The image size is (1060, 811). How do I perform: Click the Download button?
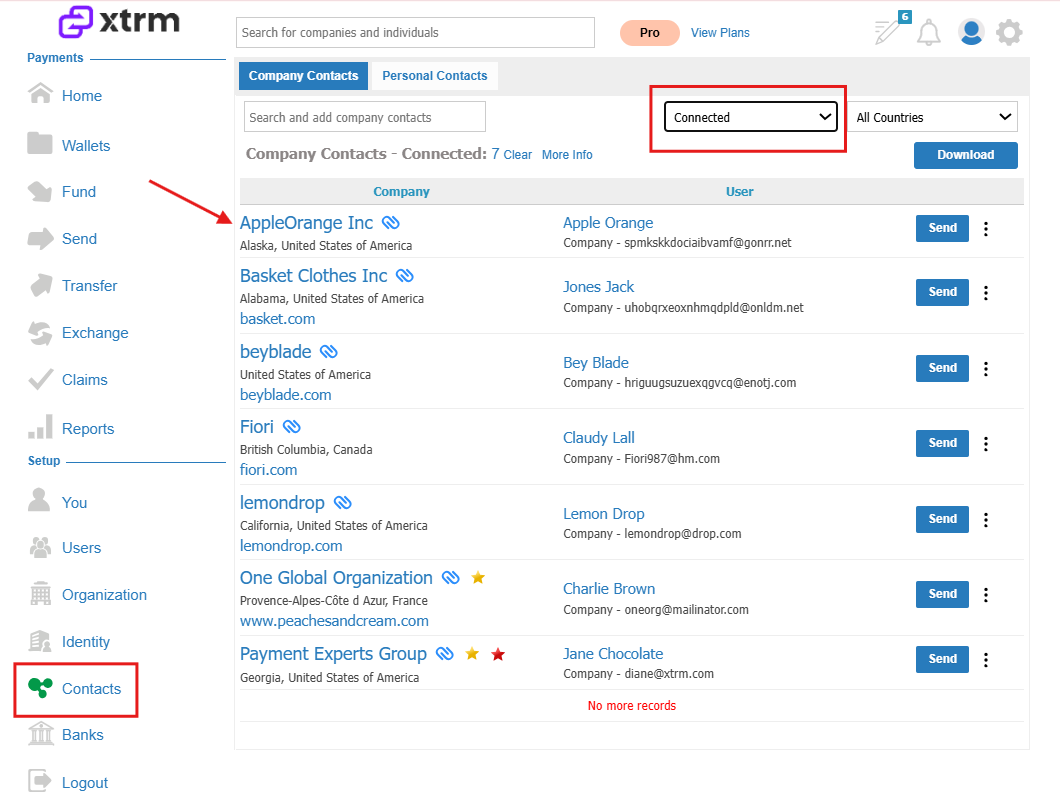[x=965, y=155]
